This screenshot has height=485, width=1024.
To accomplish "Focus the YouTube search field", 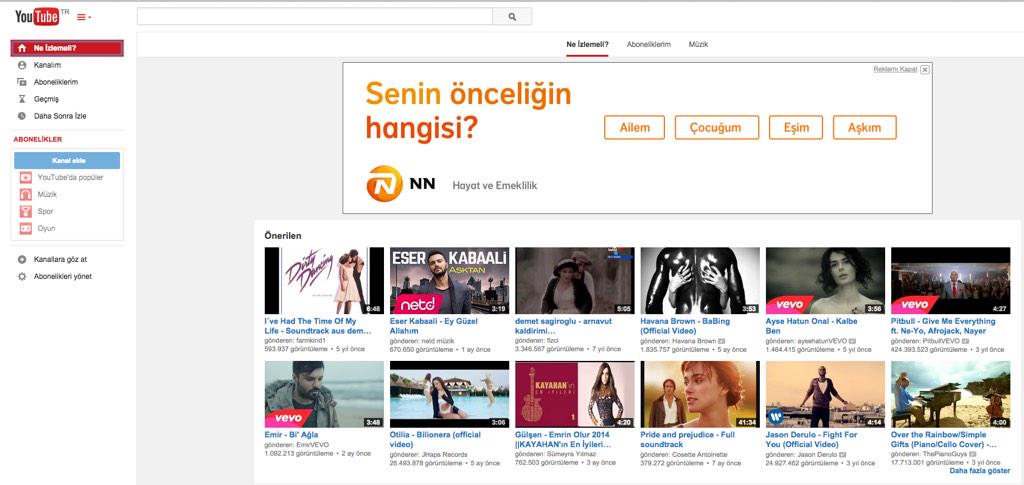I will (x=315, y=16).
